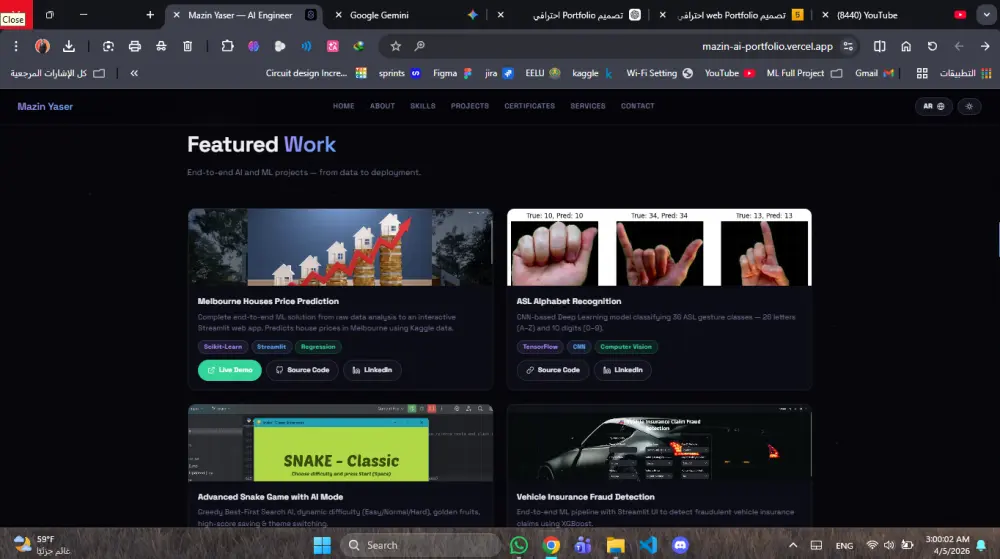Open the apps grid icon in bookmarks bar
The image size is (1000, 559).
(922, 73)
